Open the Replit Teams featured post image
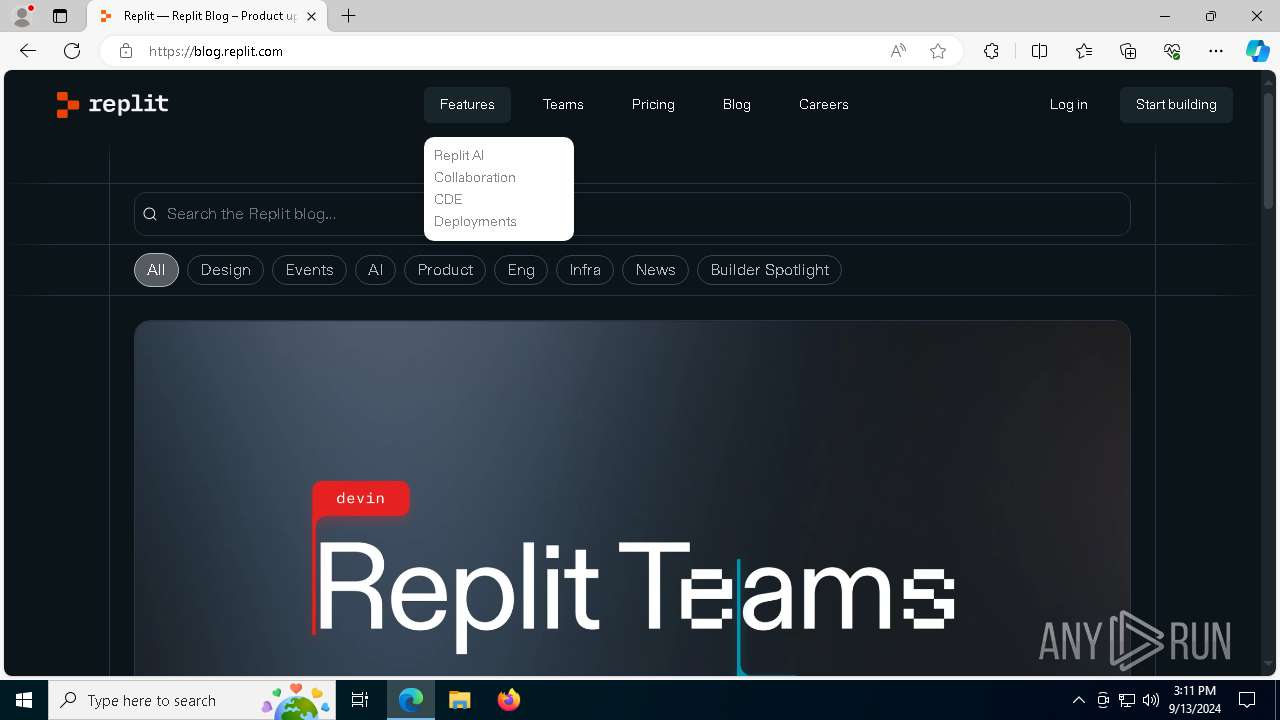Image resolution: width=1280 pixels, height=720 pixels. tap(632, 498)
